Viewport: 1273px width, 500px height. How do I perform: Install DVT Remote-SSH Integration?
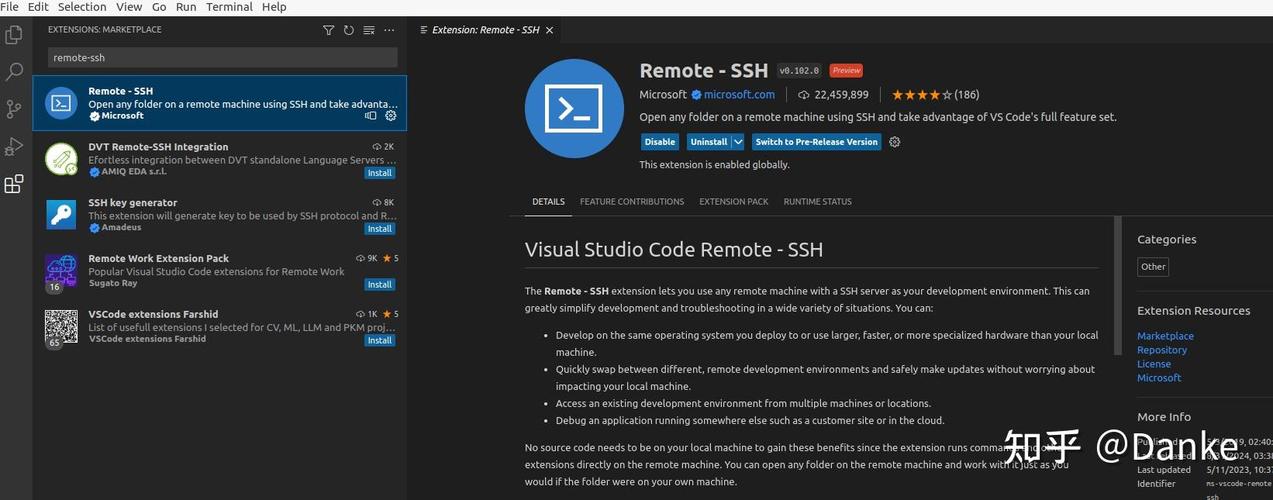[380, 173]
